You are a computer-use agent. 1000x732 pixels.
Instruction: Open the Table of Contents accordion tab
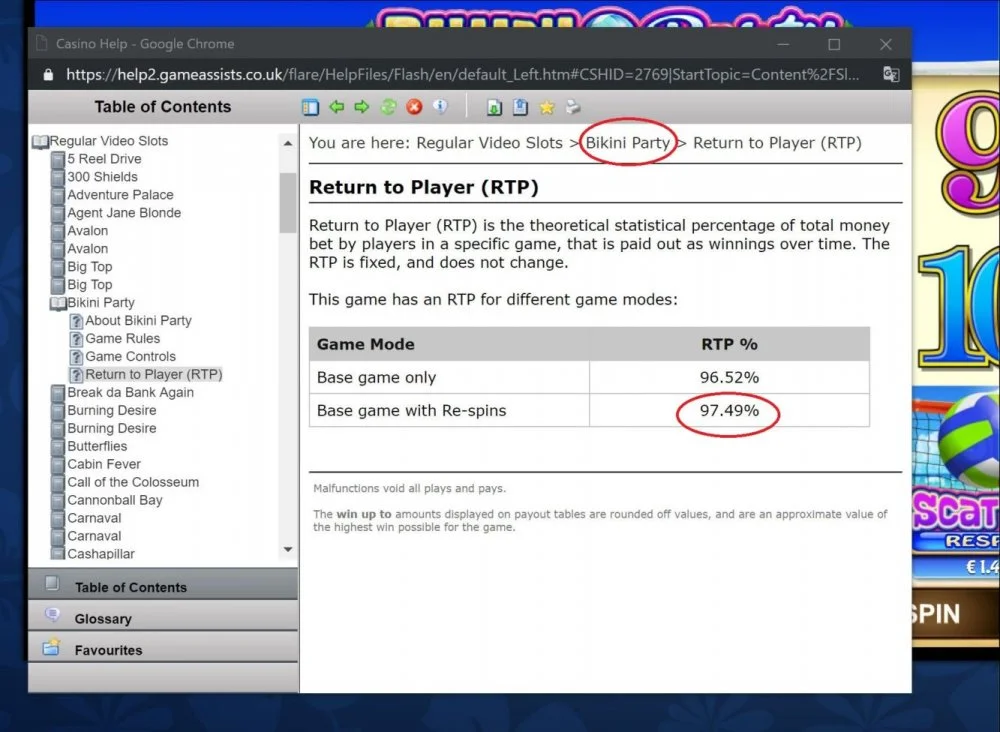(x=163, y=584)
